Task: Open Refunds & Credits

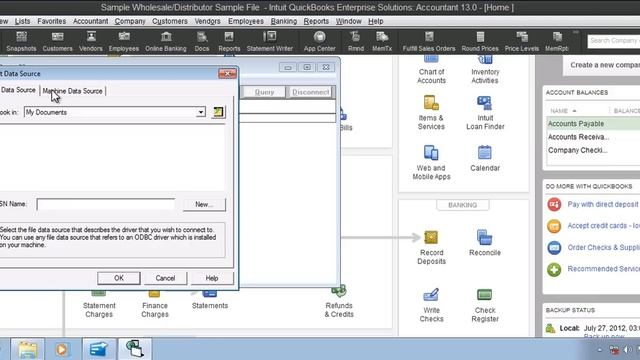Action: tap(339, 302)
